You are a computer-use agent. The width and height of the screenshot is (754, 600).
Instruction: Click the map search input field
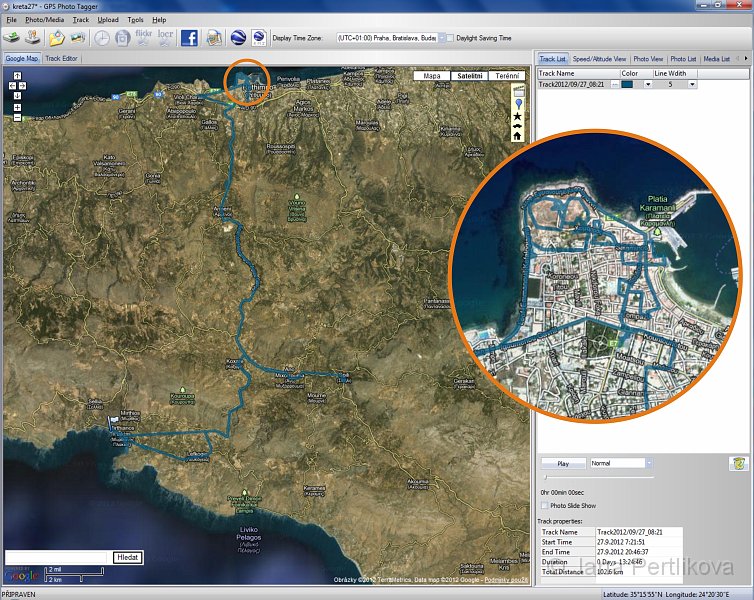point(56,557)
